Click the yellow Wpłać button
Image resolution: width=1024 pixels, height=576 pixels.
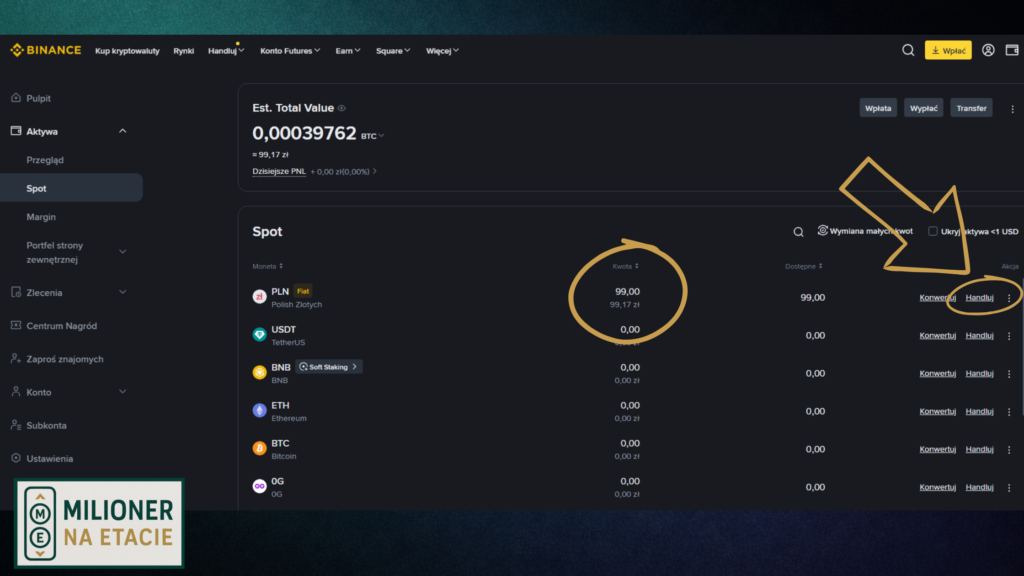947,50
